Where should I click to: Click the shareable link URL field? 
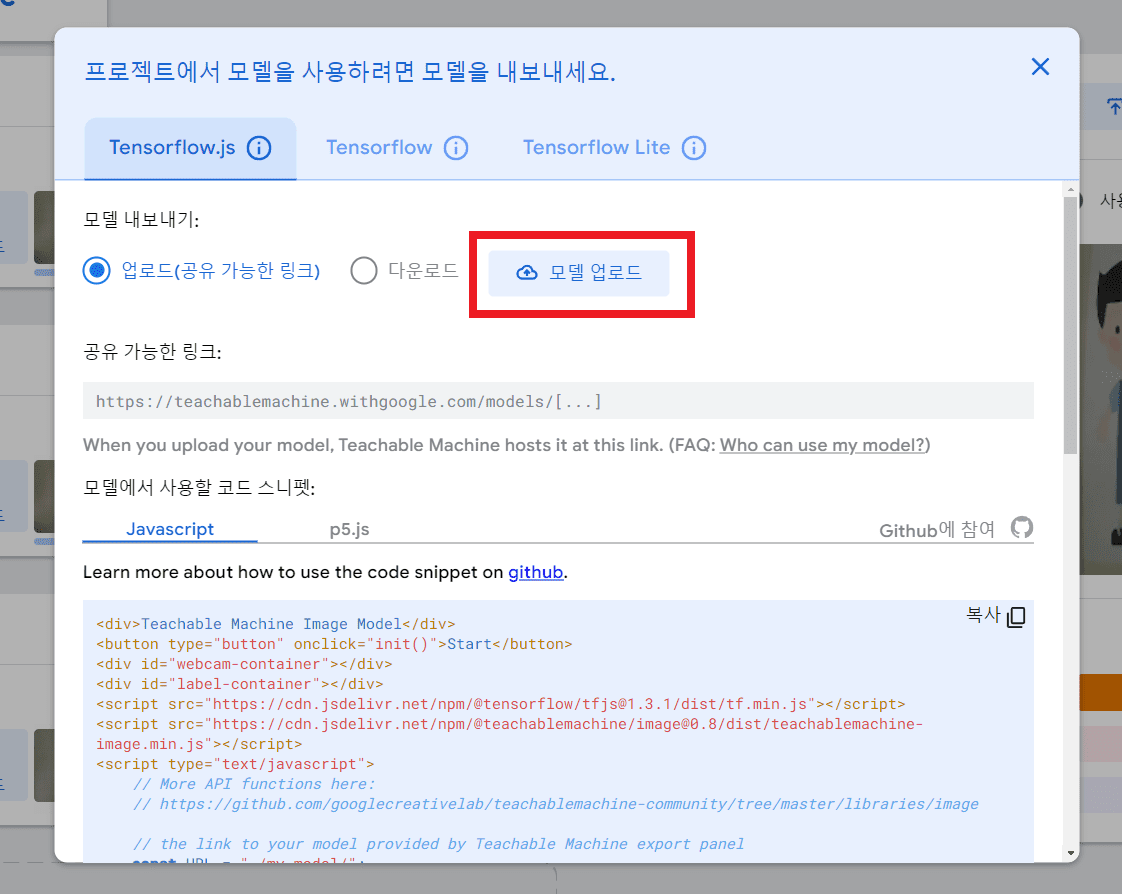pos(558,401)
